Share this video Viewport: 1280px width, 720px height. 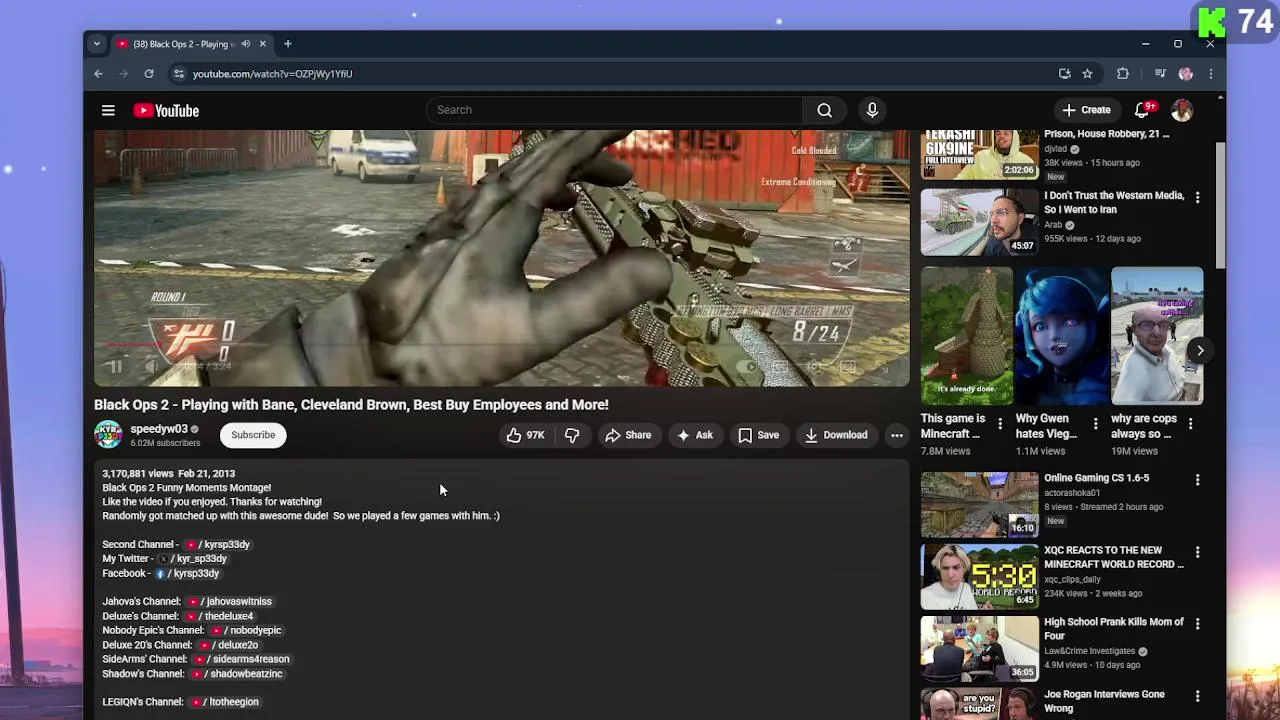[x=628, y=435]
